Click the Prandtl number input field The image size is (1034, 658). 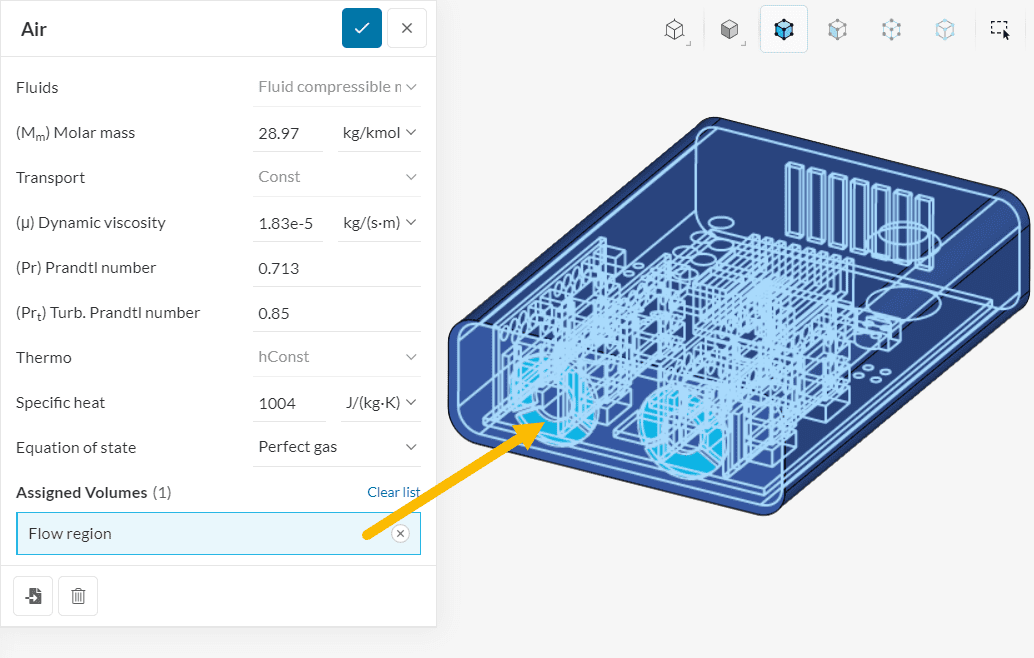pos(338,268)
